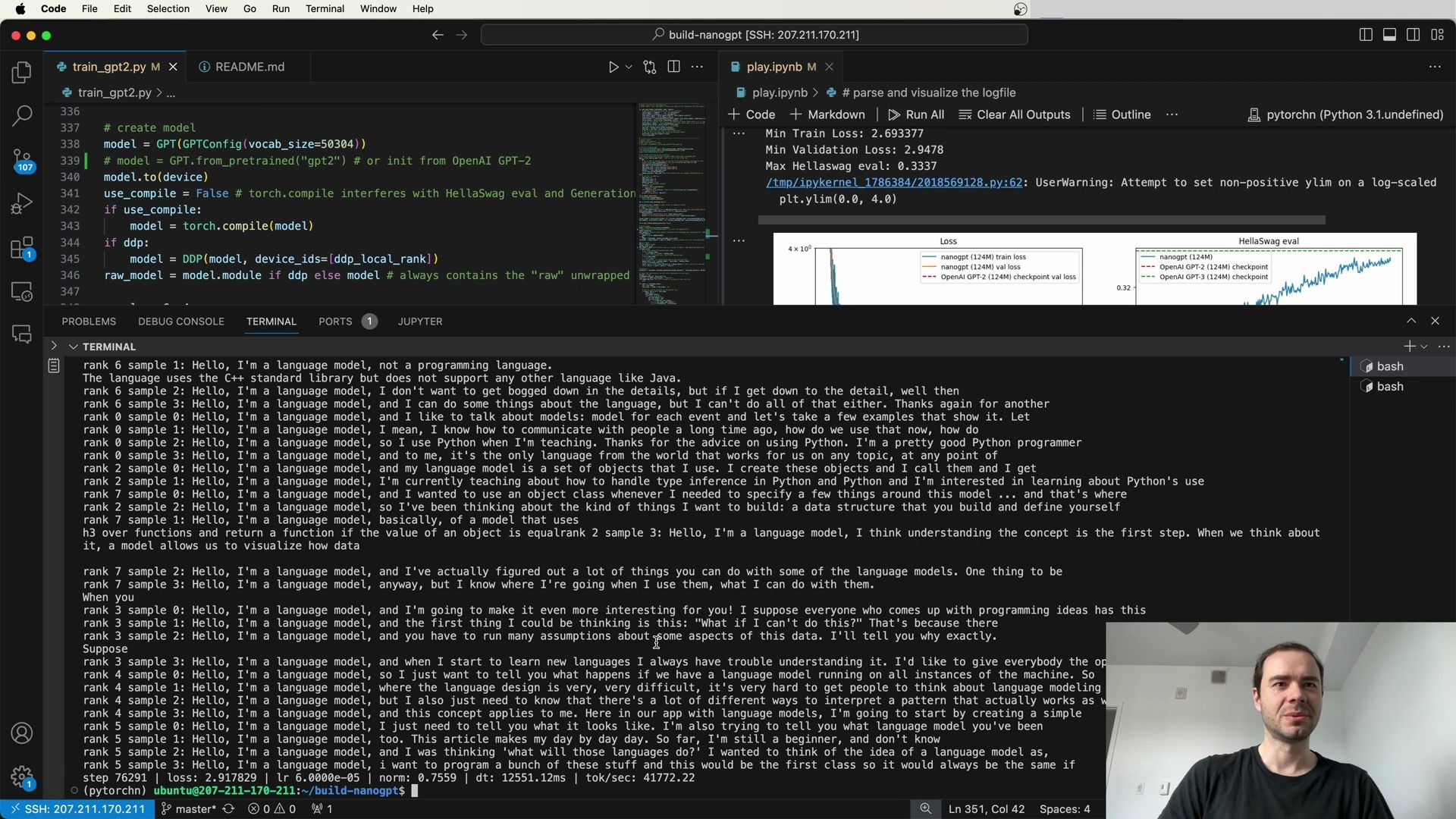Screen dimensions: 1456x819
Task: Open changes compare icon in editor toolbar
Action: coord(650,67)
